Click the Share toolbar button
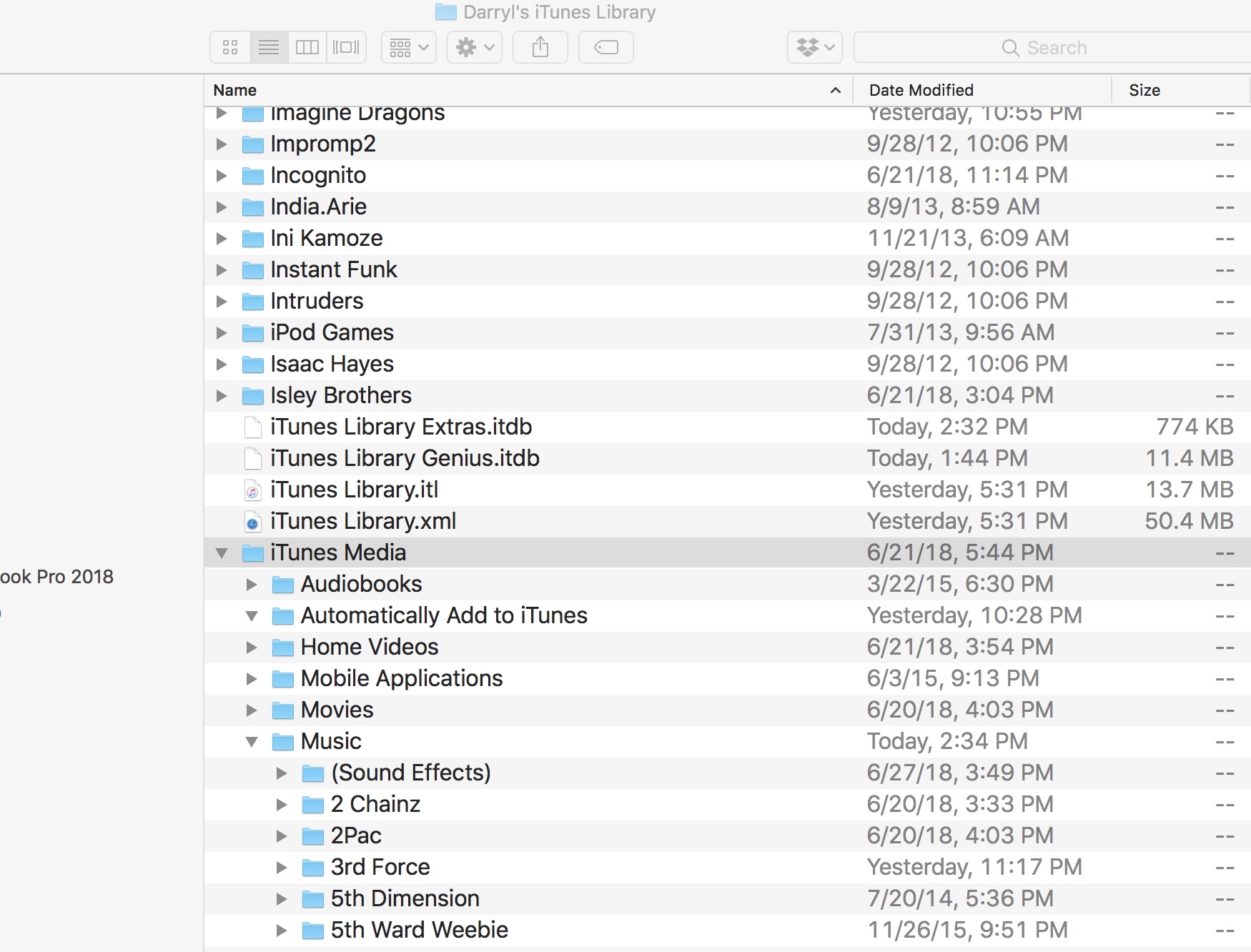The width and height of the screenshot is (1251, 952). (540, 47)
